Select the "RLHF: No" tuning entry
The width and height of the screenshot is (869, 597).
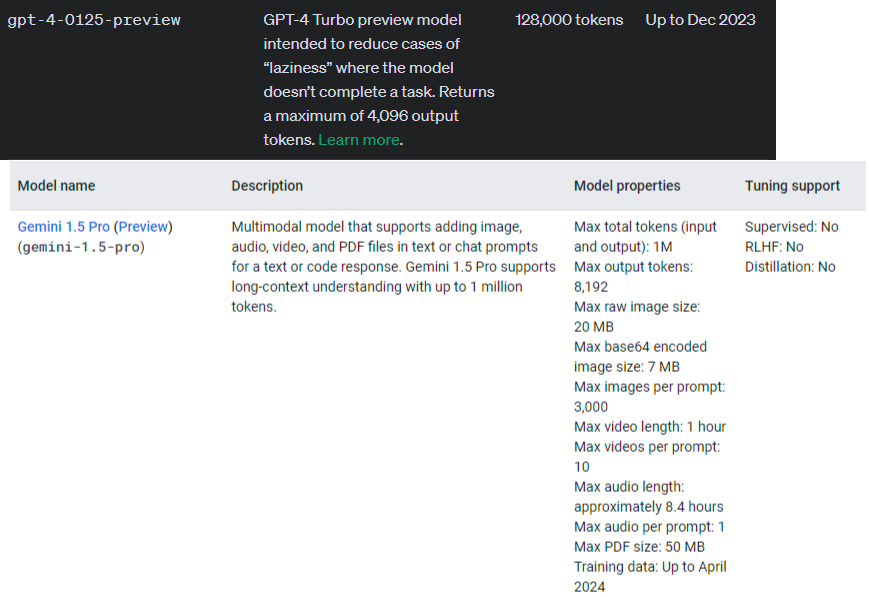click(774, 247)
